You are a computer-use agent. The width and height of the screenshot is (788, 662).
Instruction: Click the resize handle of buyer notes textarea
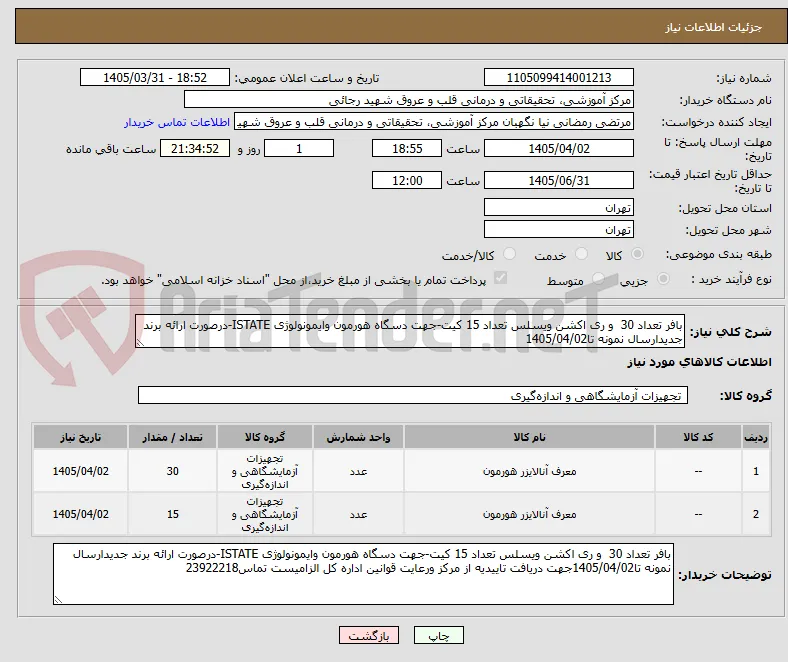pos(58,599)
